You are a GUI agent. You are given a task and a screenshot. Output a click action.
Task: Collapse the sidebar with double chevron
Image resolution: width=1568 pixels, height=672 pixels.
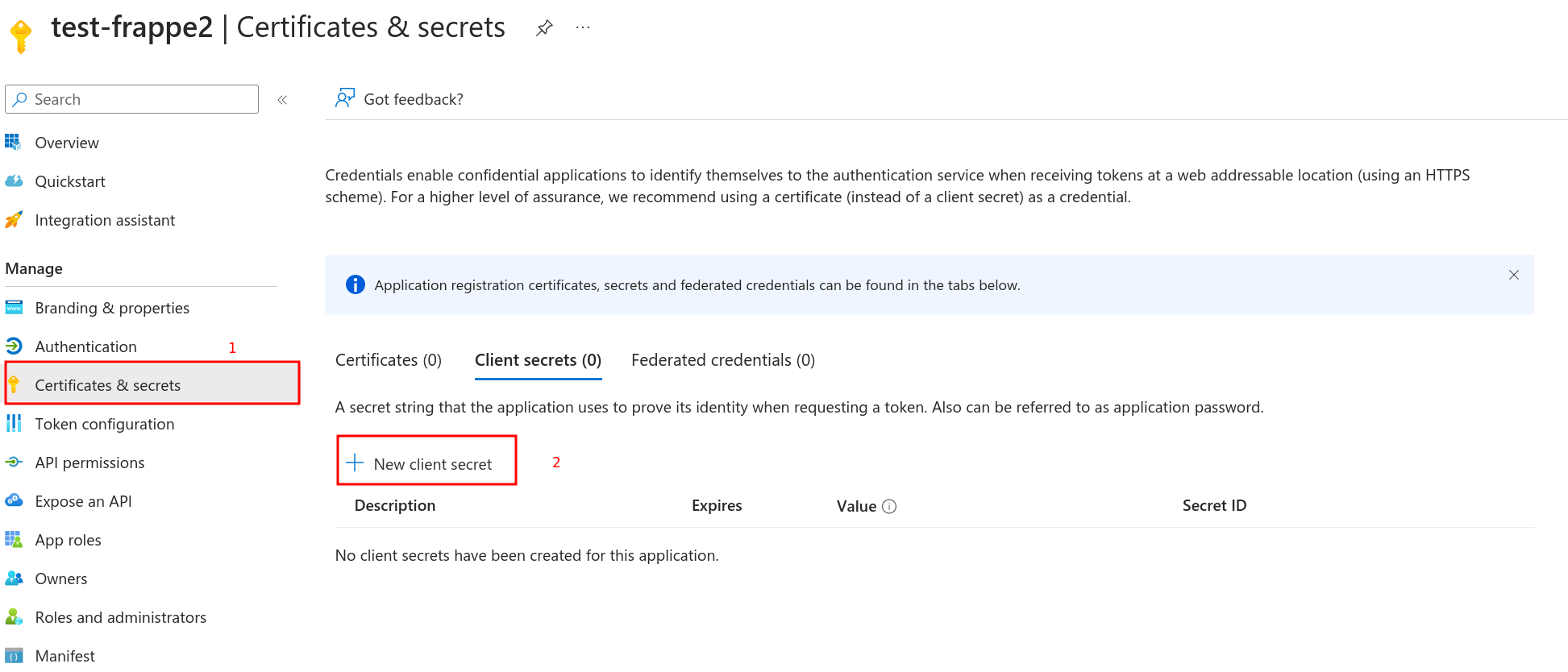(282, 100)
